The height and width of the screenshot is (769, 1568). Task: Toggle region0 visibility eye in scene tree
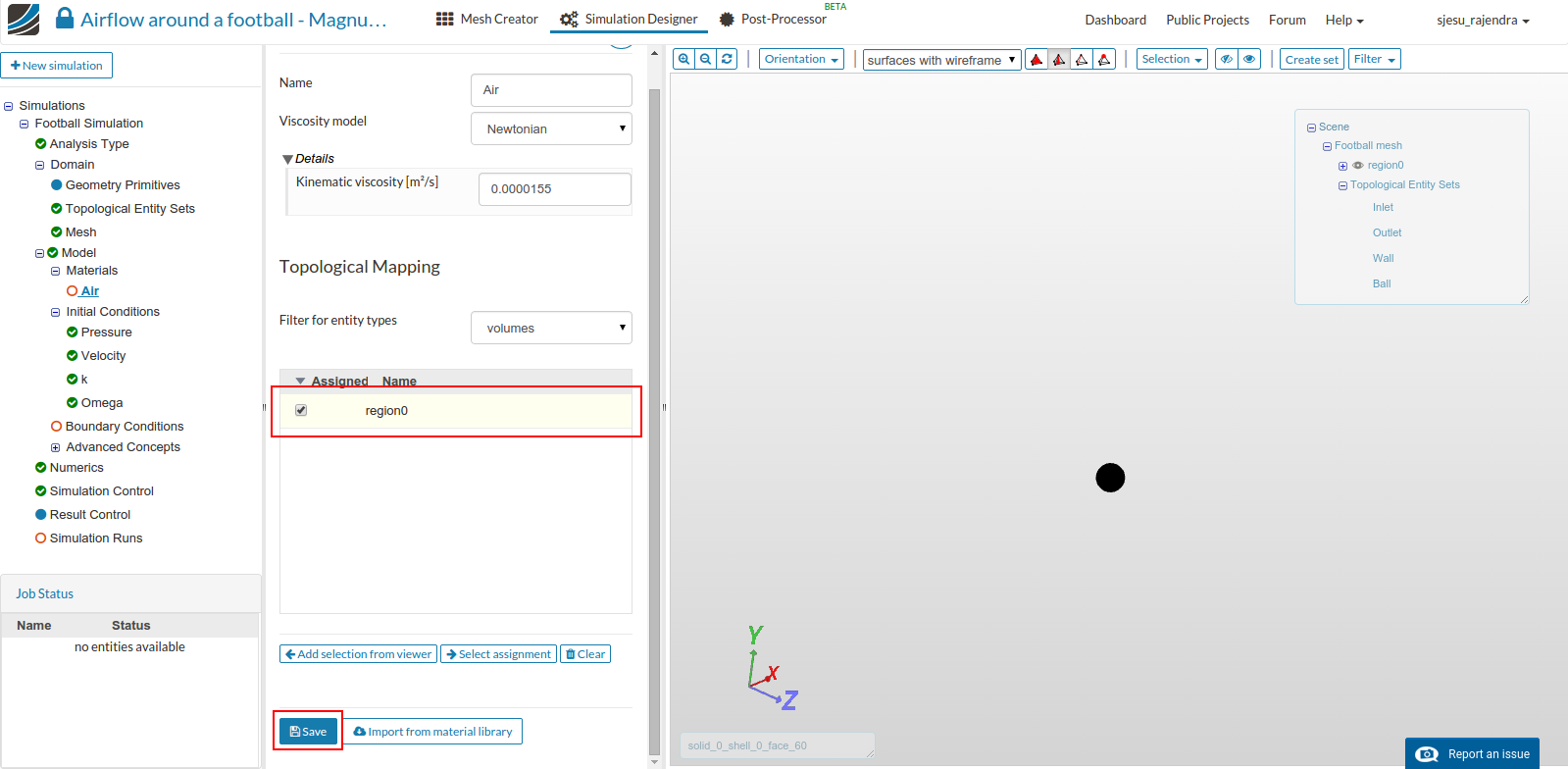pos(1358,166)
